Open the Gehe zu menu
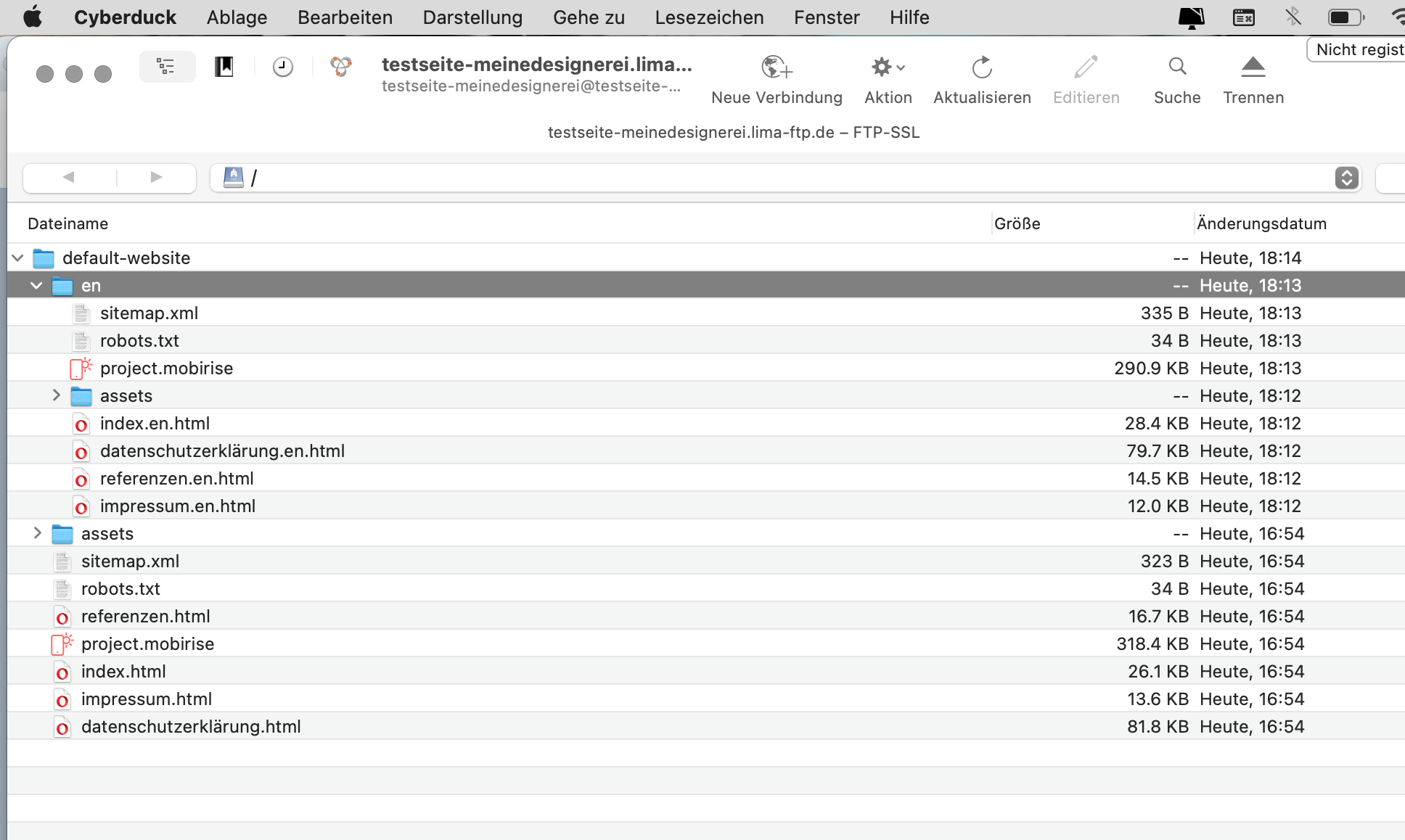The height and width of the screenshot is (840, 1405). [x=588, y=17]
